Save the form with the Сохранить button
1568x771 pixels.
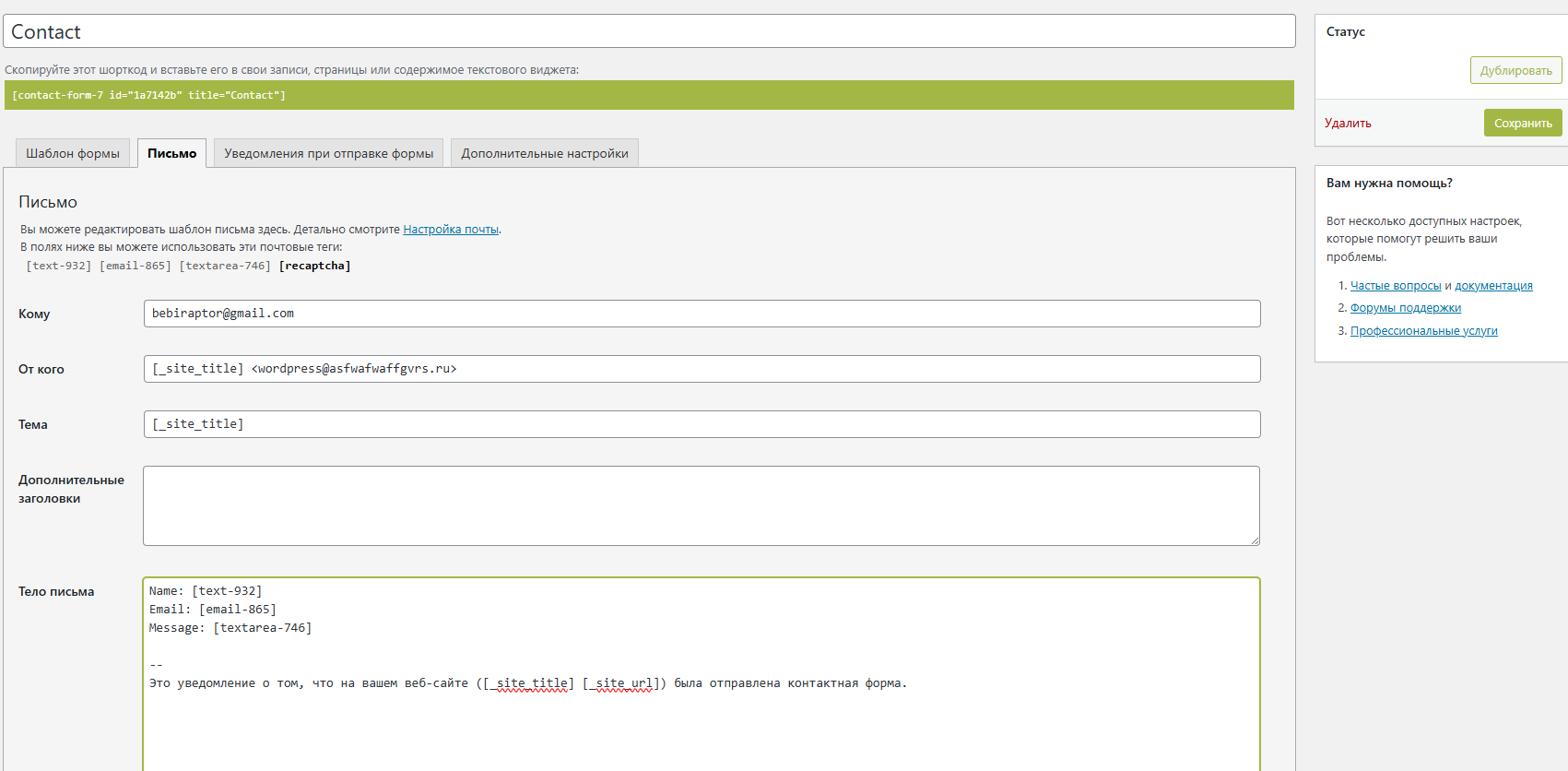[x=1523, y=123]
